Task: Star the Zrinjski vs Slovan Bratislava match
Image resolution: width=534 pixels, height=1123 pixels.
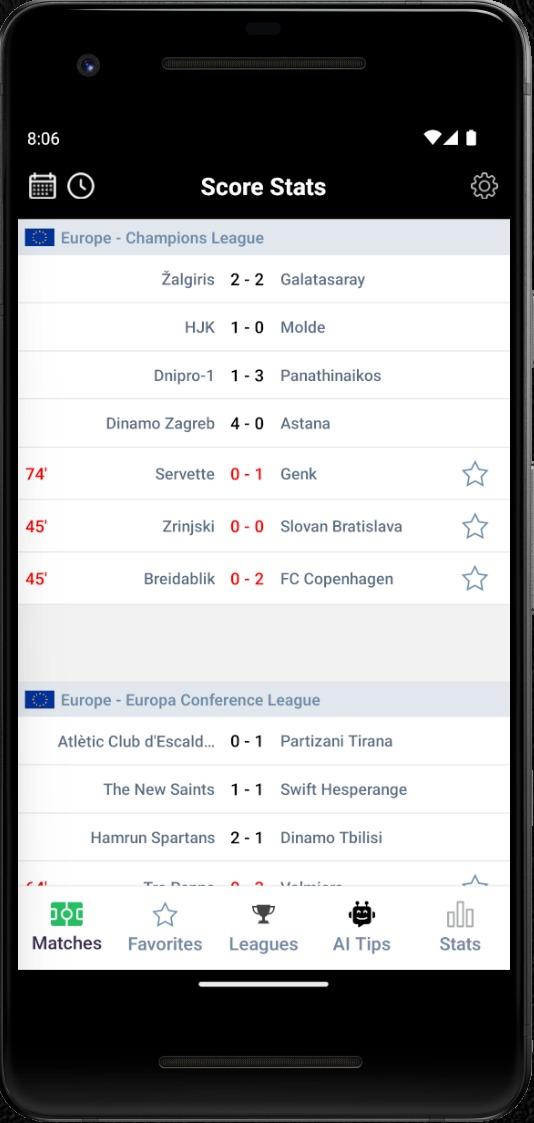Action: pyautogui.click(x=475, y=526)
